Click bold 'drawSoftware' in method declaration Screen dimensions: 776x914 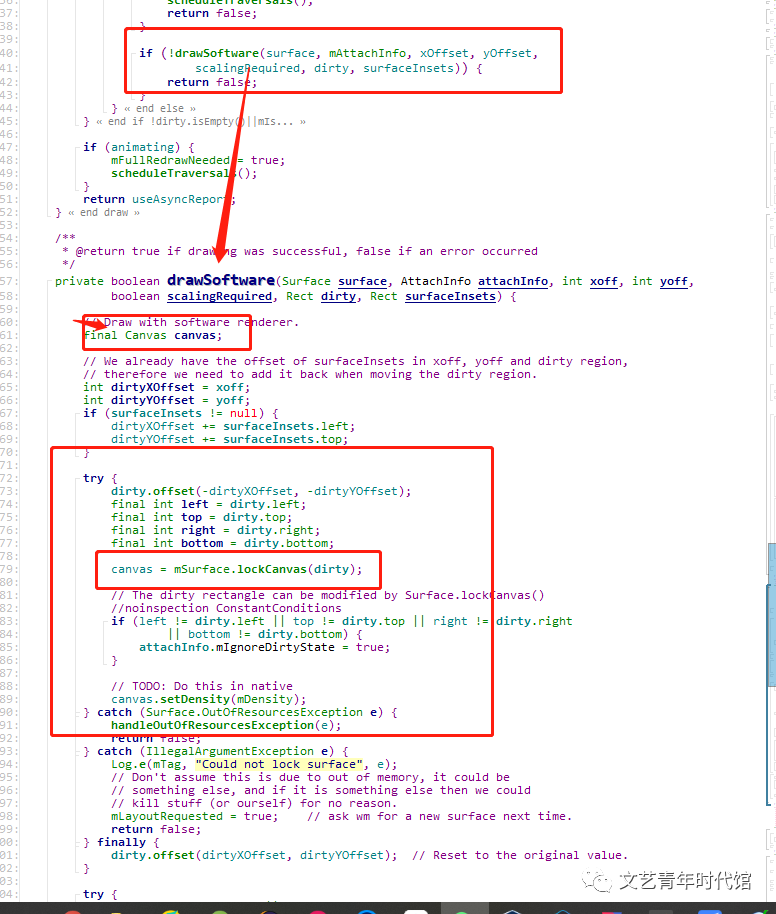[x=220, y=280]
